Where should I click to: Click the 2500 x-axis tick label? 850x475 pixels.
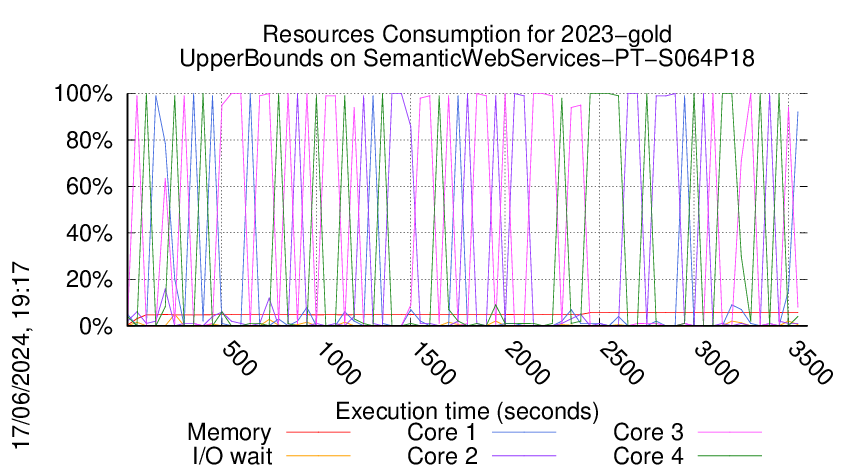point(621,364)
